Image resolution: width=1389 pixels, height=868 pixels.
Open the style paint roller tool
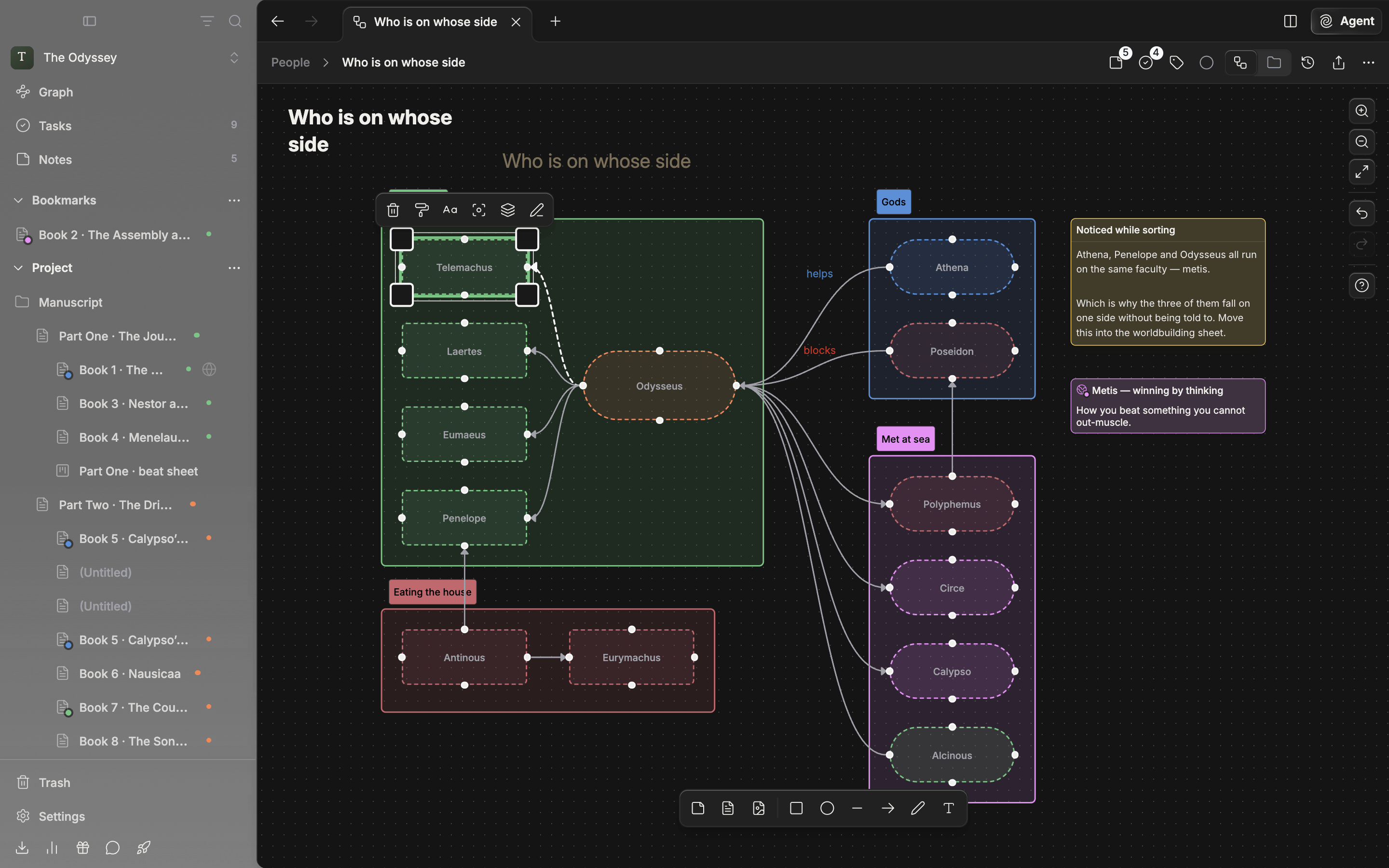click(x=422, y=210)
